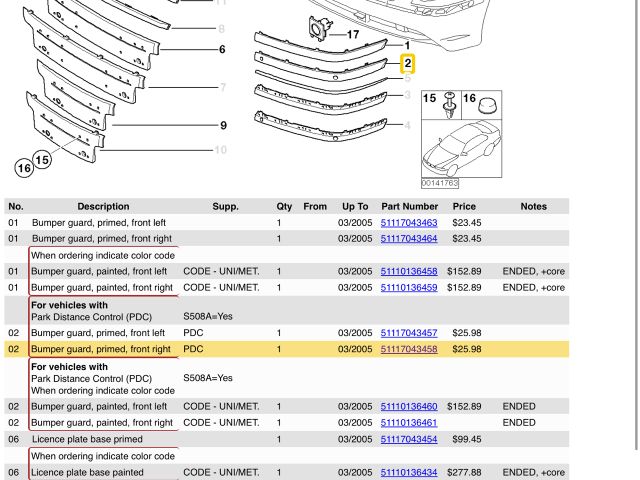This screenshot has height=480, width=640.
Task: Follow part link 51110136458
Action: [409, 272]
